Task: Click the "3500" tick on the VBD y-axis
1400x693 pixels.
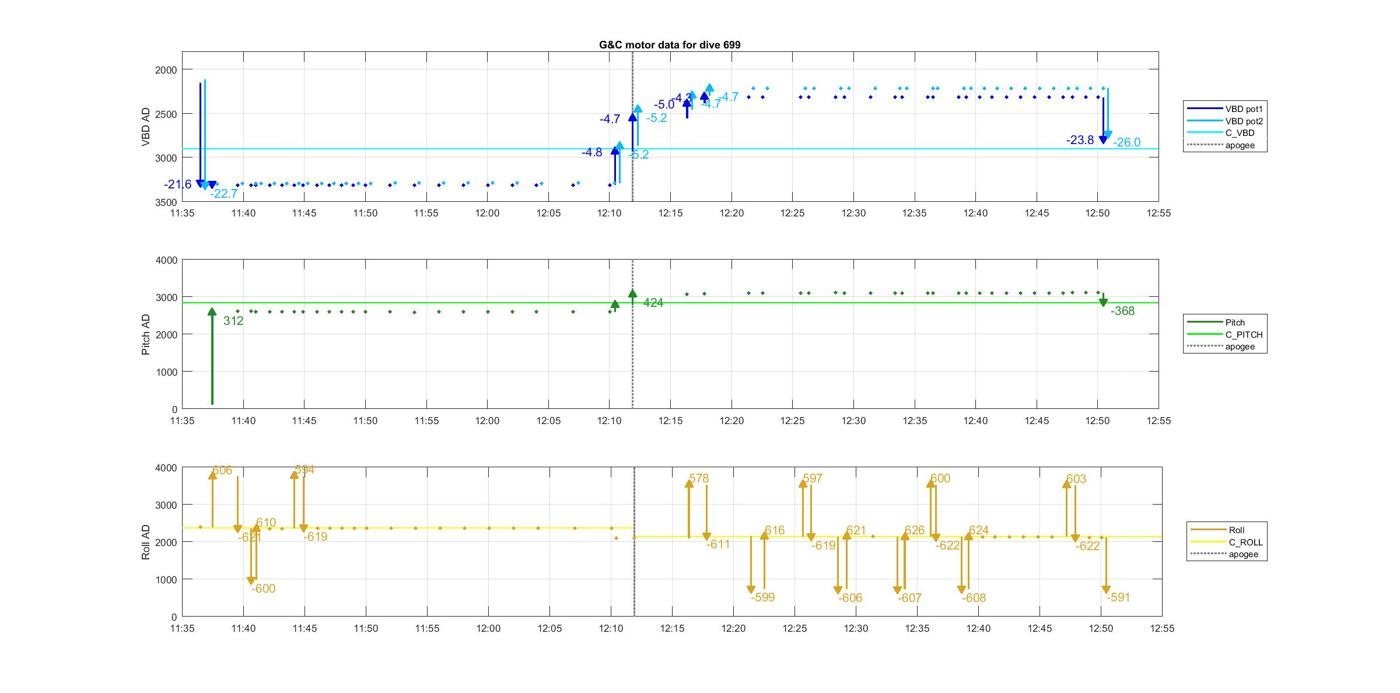Action: 166,202
